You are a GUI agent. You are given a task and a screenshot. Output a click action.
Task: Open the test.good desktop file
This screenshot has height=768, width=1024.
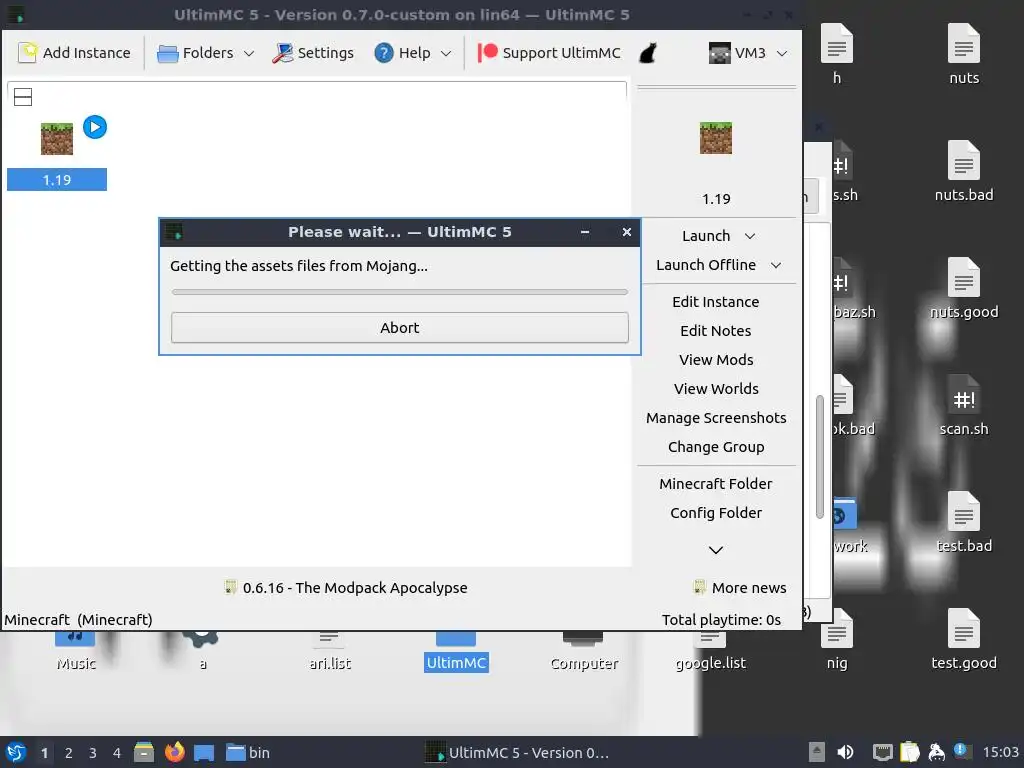(964, 639)
